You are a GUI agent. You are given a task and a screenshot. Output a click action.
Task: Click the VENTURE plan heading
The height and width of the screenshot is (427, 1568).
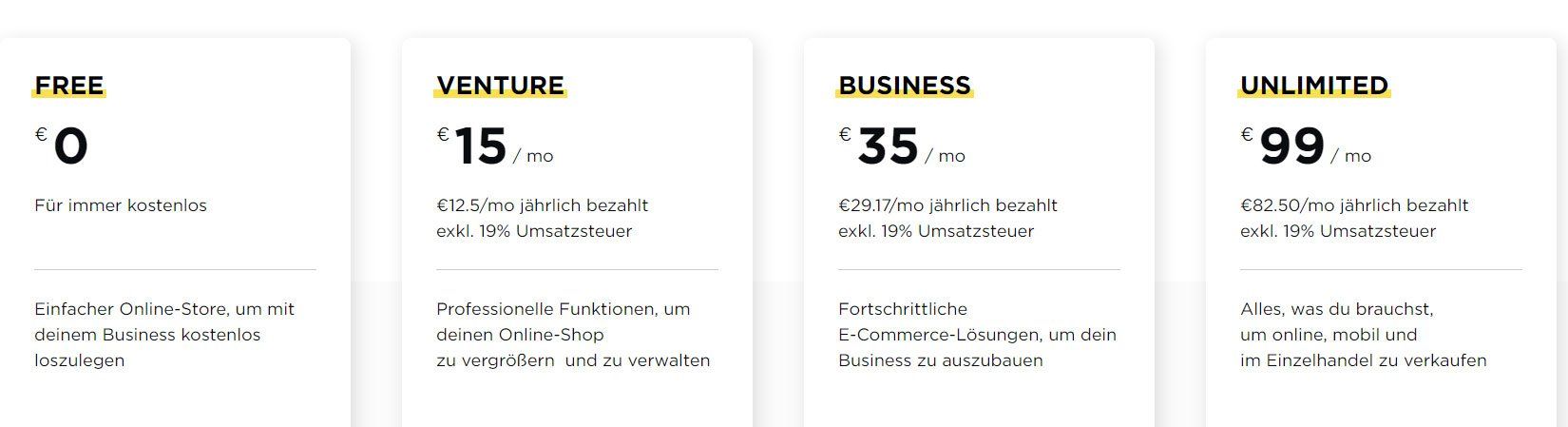click(501, 86)
